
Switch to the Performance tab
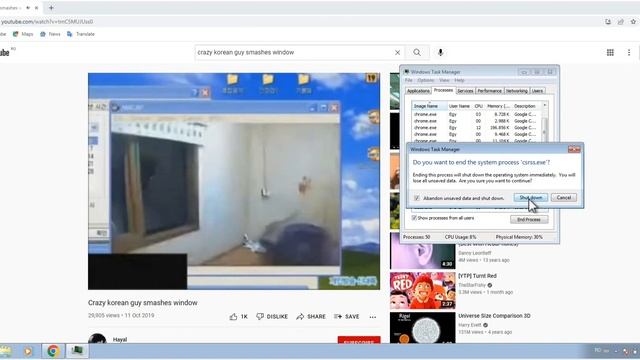(489, 91)
